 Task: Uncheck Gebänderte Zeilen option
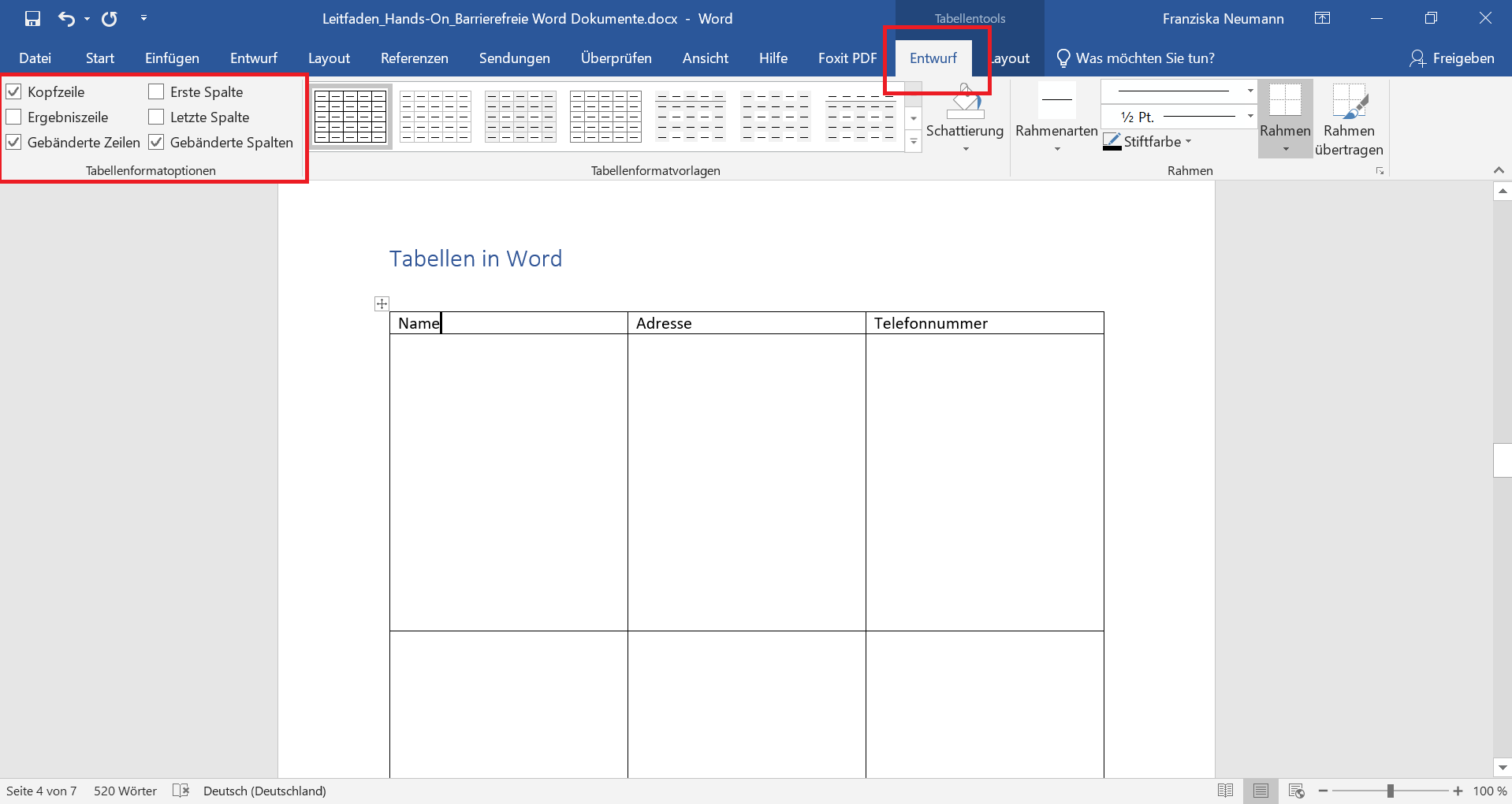(13, 142)
